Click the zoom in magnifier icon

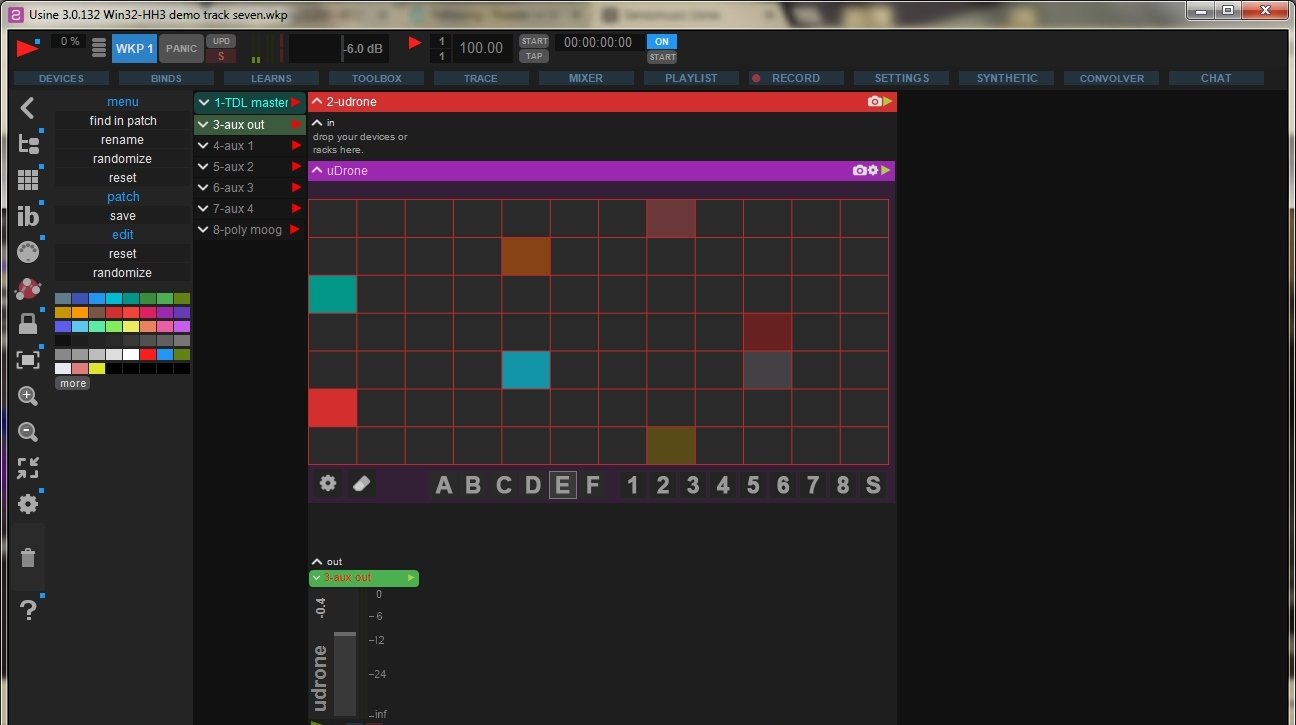point(28,396)
